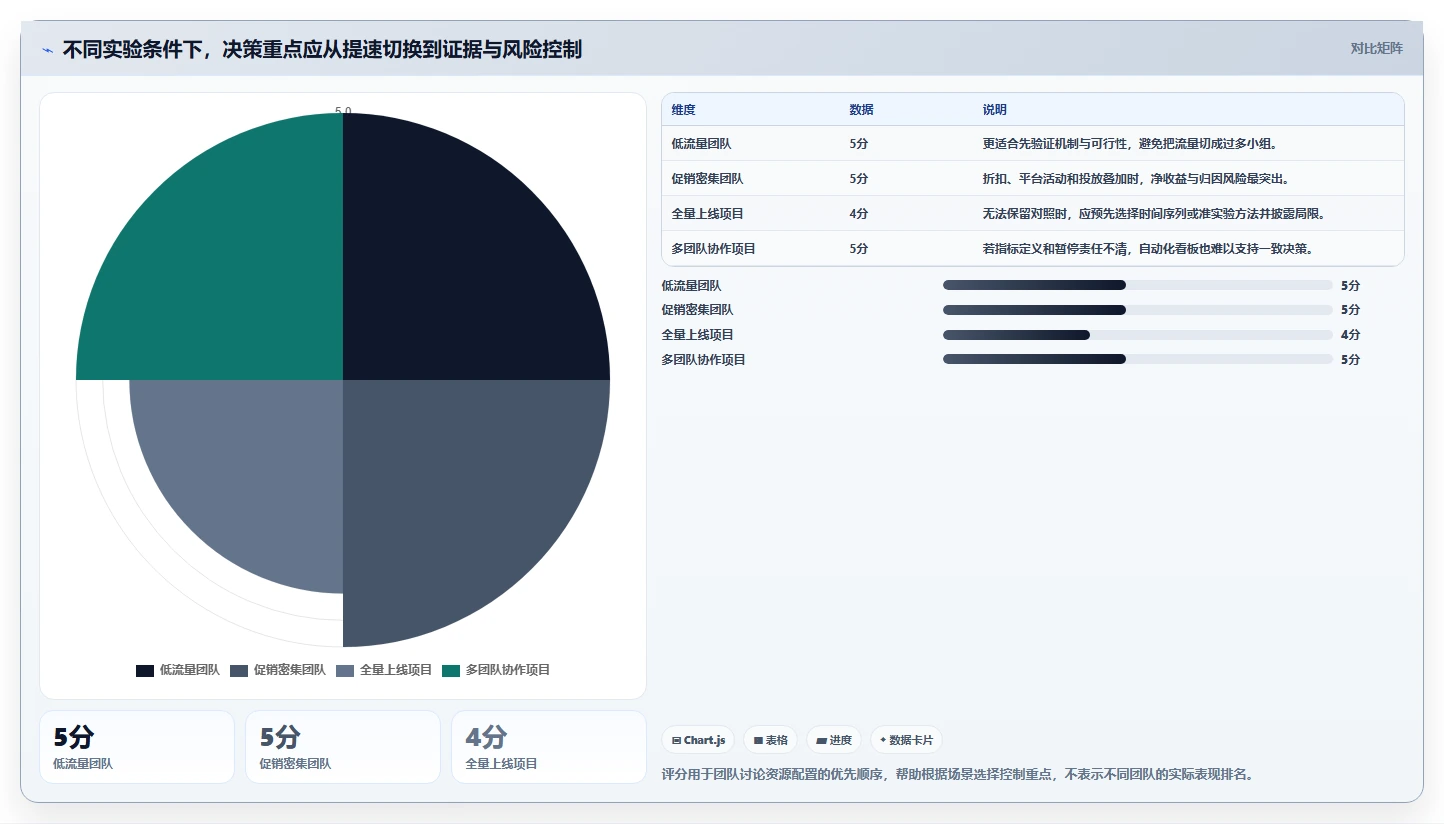Click 多团队协作项目 cell in the table
This screenshot has height=824, width=1444.
tap(713, 249)
